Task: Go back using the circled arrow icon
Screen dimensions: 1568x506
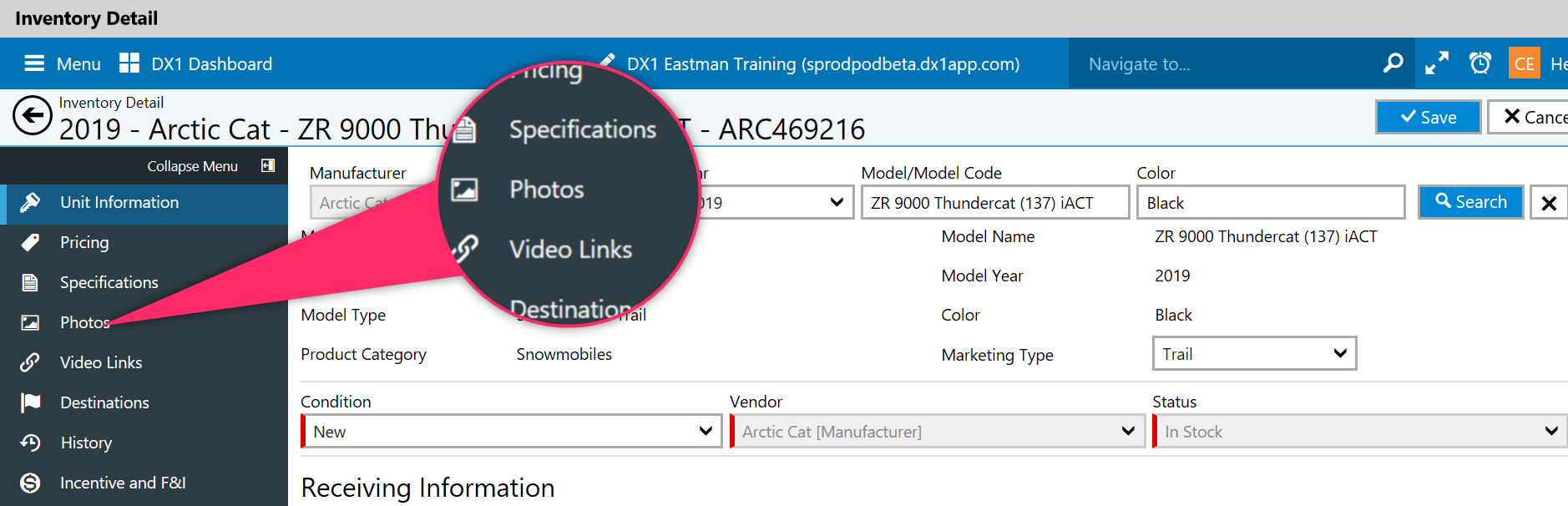Action: [x=33, y=115]
